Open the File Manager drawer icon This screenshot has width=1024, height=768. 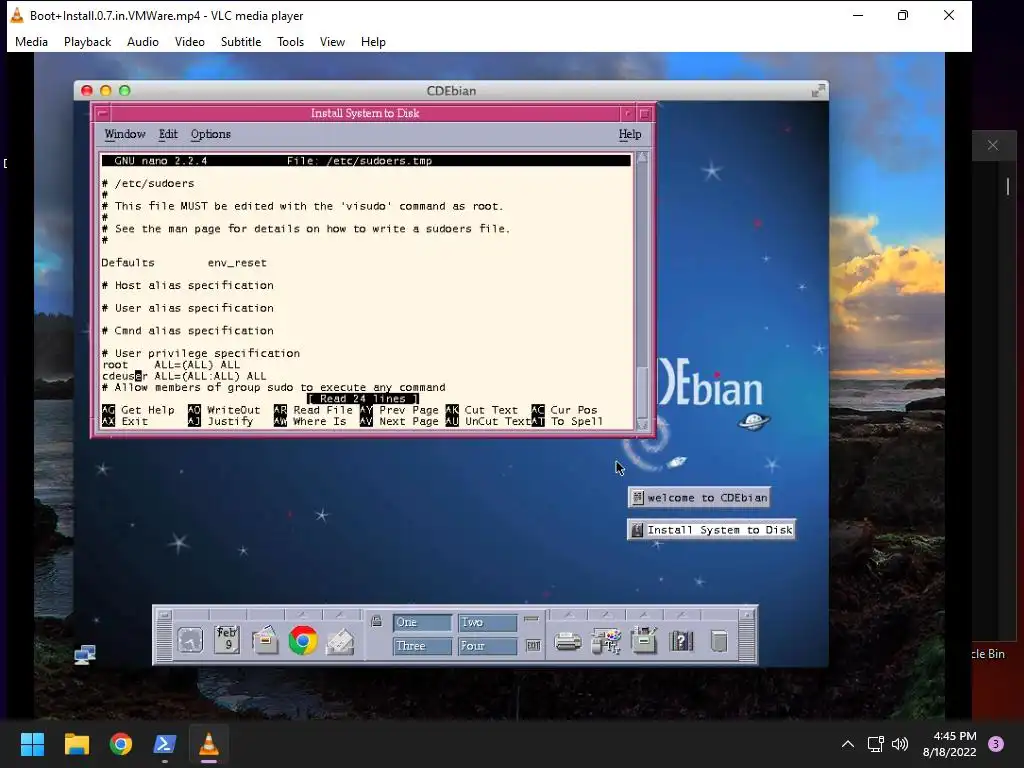(265, 640)
